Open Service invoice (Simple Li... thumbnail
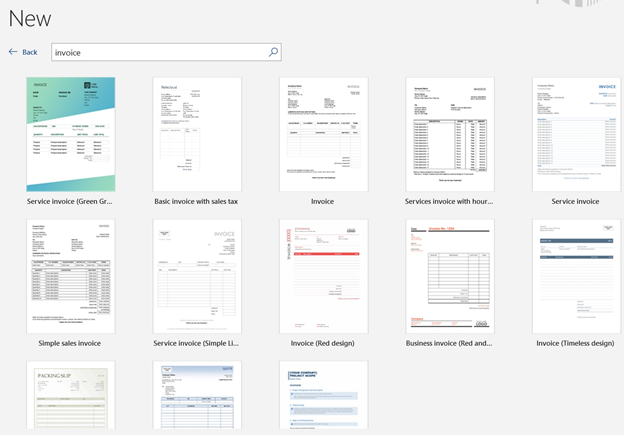The width and height of the screenshot is (624, 435). point(197,276)
